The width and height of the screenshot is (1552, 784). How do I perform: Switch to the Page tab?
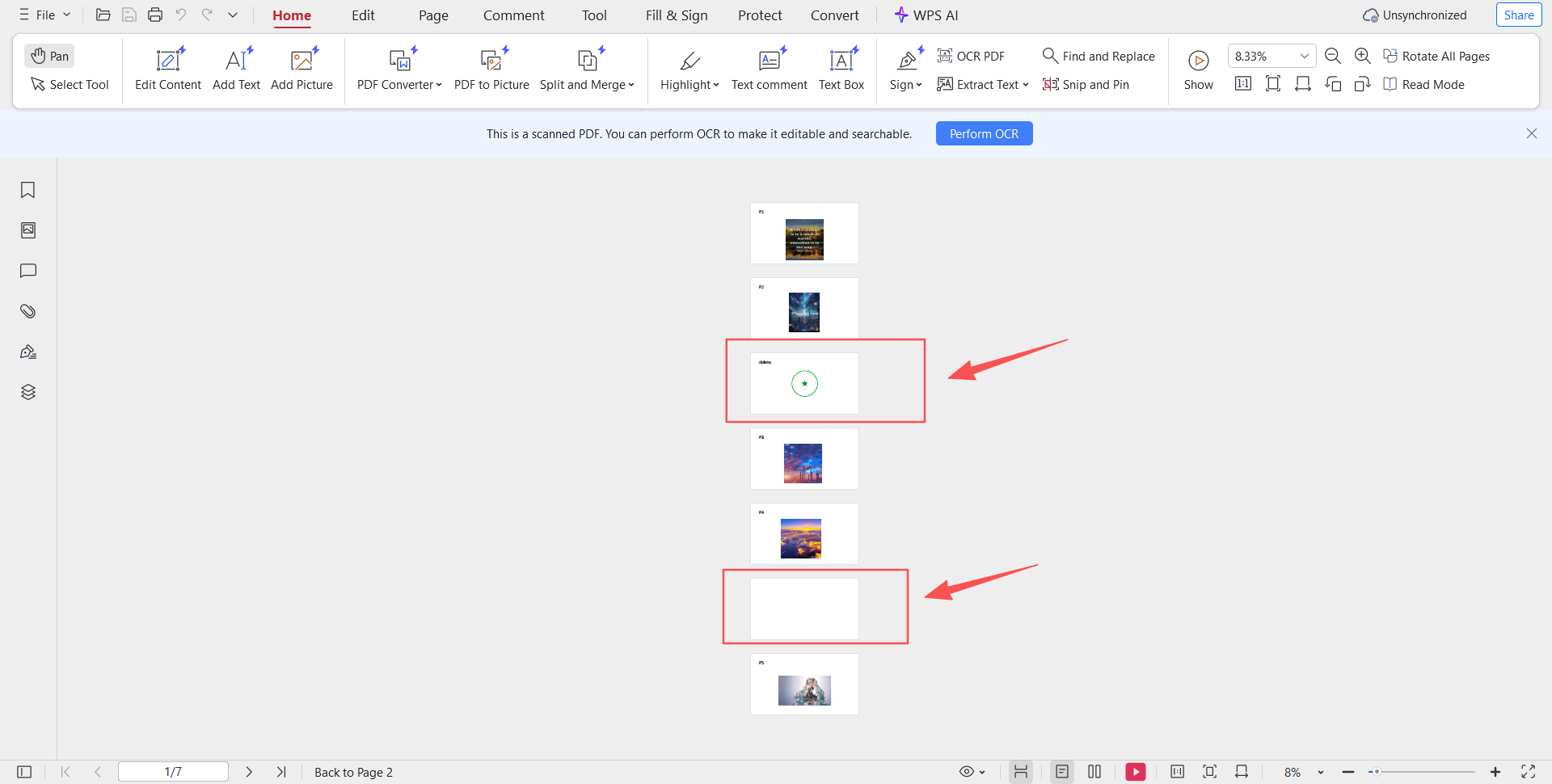pyautogui.click(x=433, y=15)
